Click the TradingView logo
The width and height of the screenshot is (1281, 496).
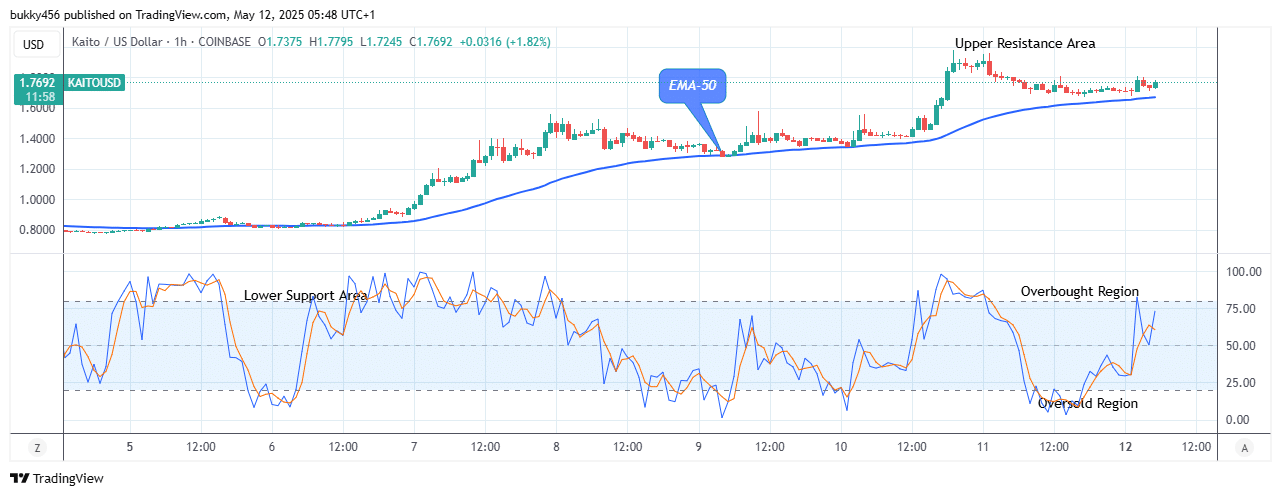point(57,479)
